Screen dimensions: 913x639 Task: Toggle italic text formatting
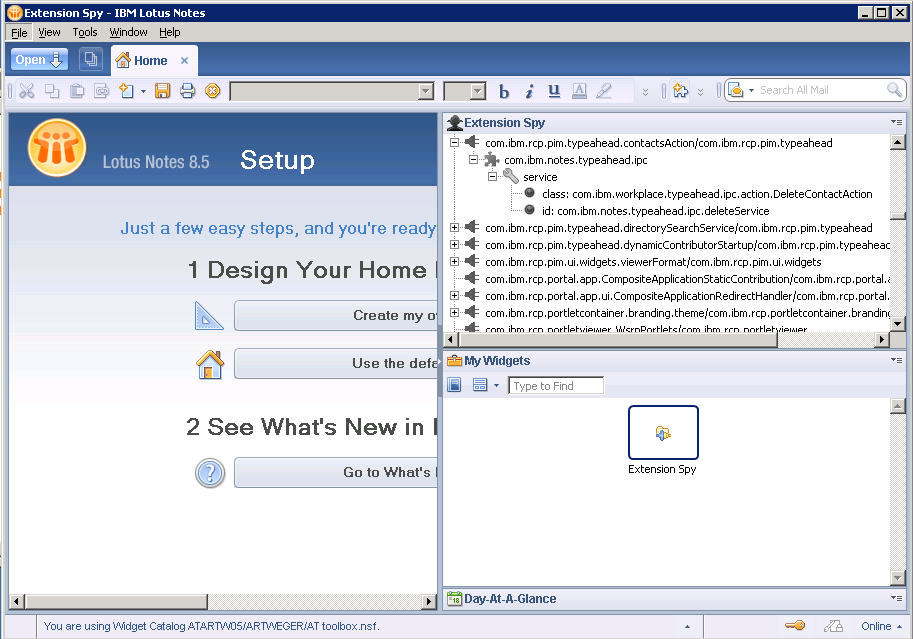tap(529, 91)
